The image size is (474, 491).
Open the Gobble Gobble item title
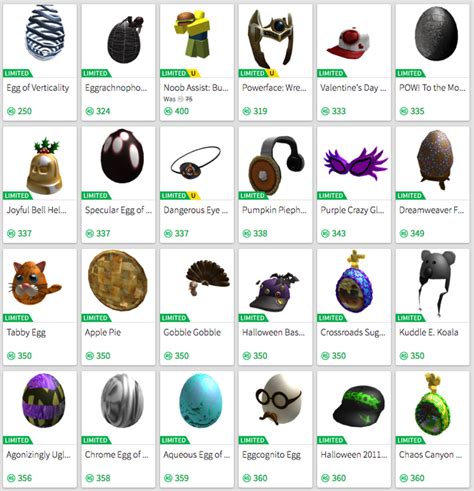coord(192,332)
